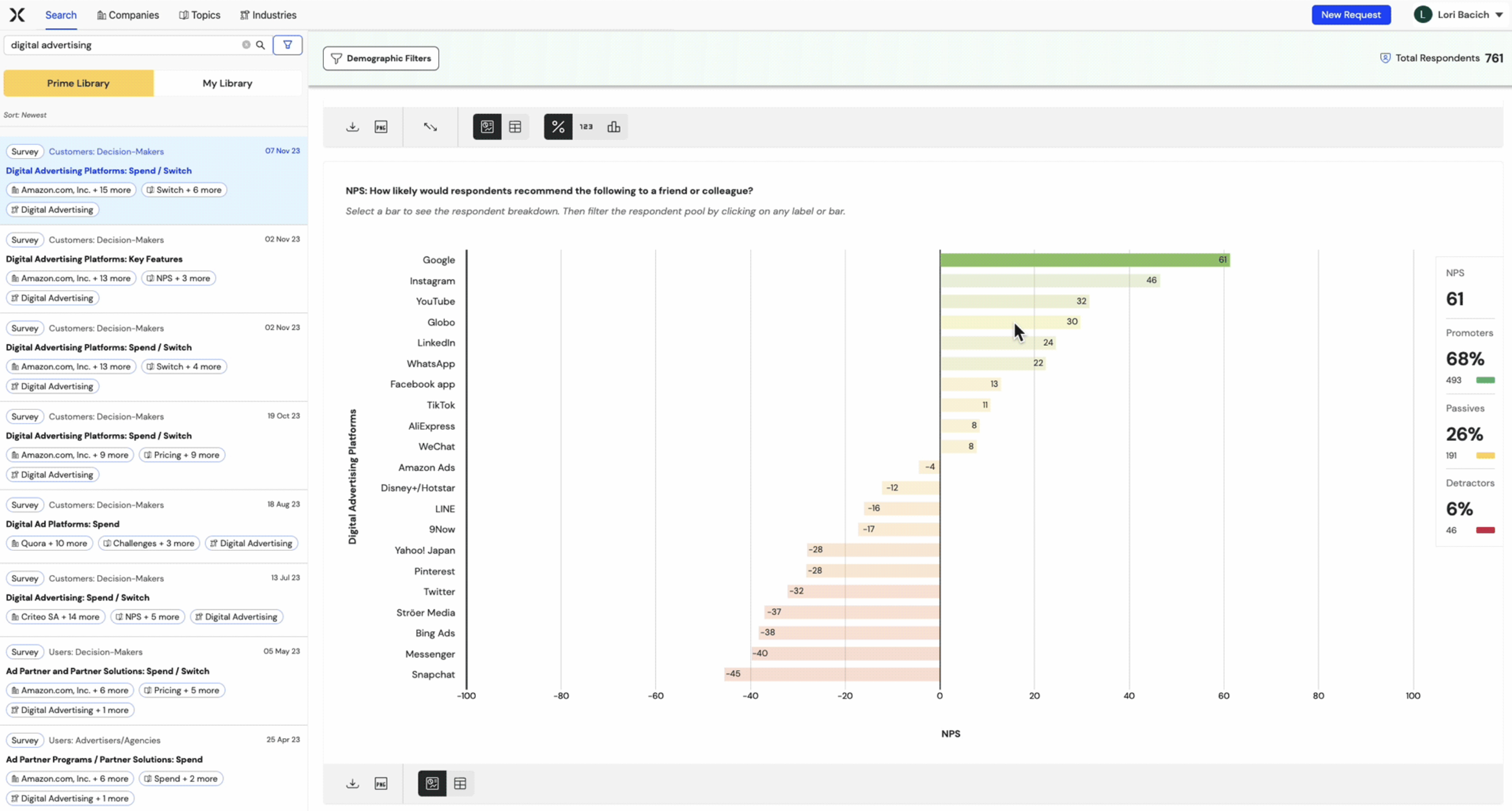Click the Lori Bacich avatar circle
1512x811 pixels.
click(1422, 15)
